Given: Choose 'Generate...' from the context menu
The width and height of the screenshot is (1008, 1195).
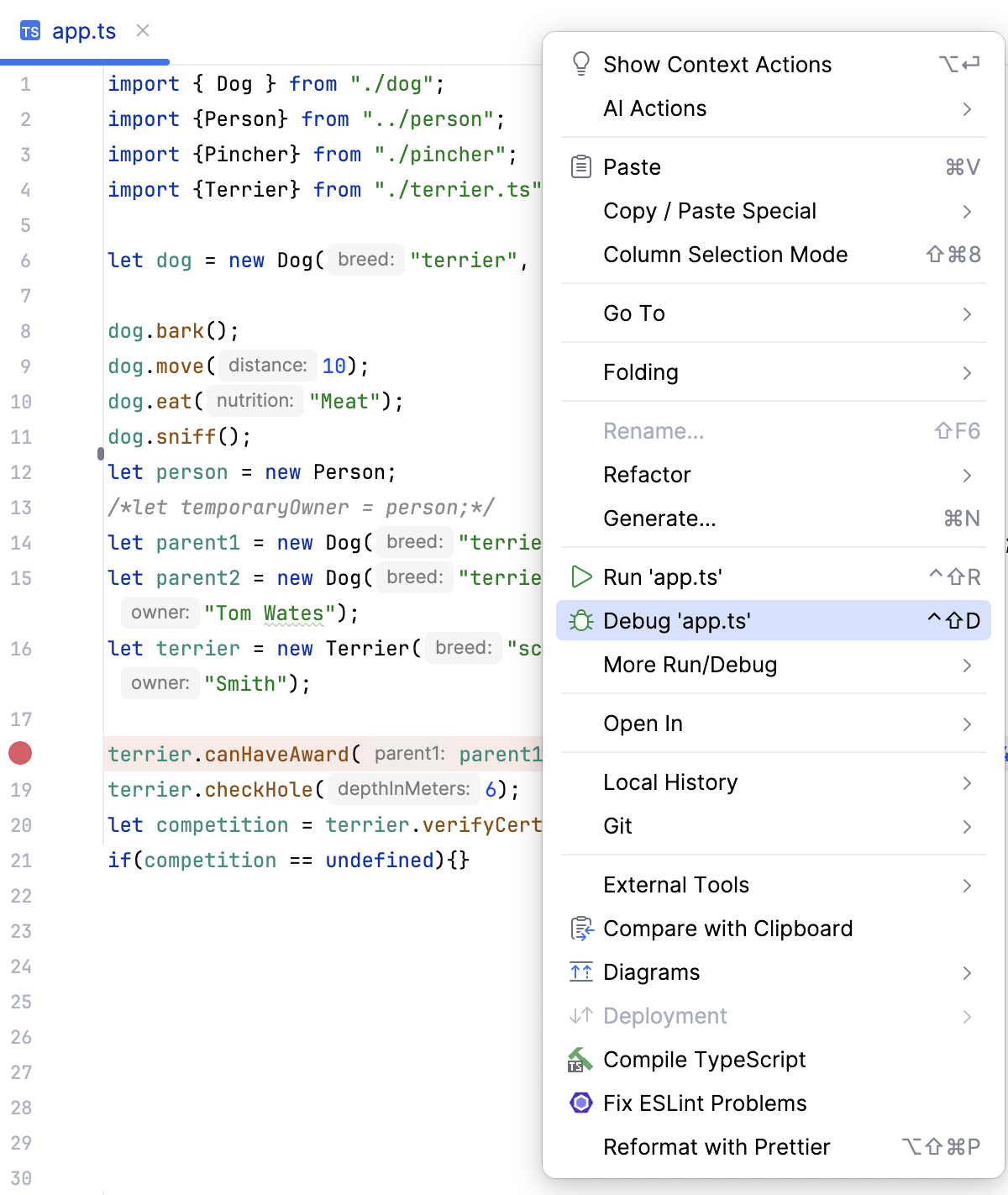Looking at the screenshot, I should (659, 519).
